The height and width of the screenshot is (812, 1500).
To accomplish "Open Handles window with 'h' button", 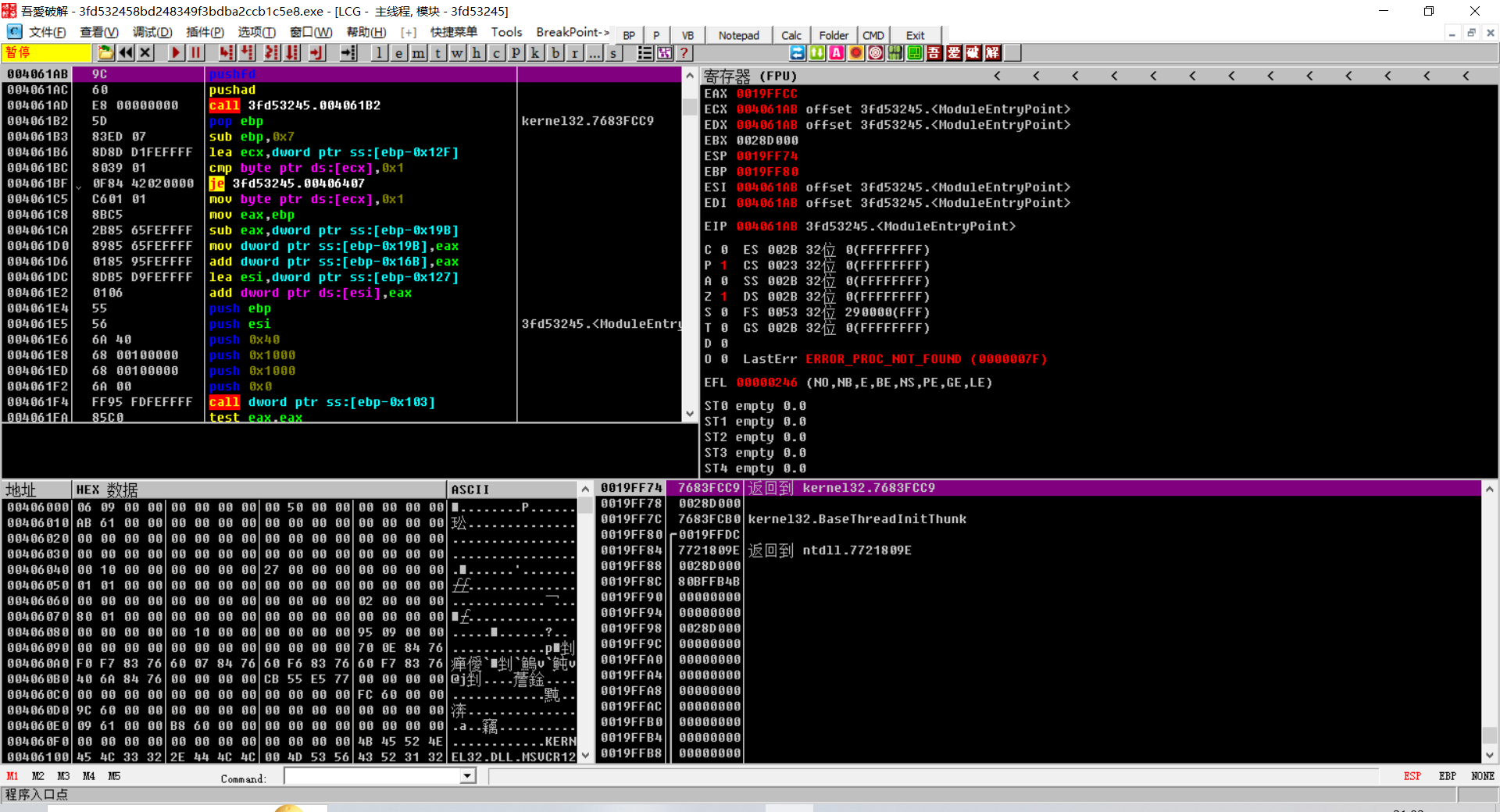I will click(x=477, y=52).
